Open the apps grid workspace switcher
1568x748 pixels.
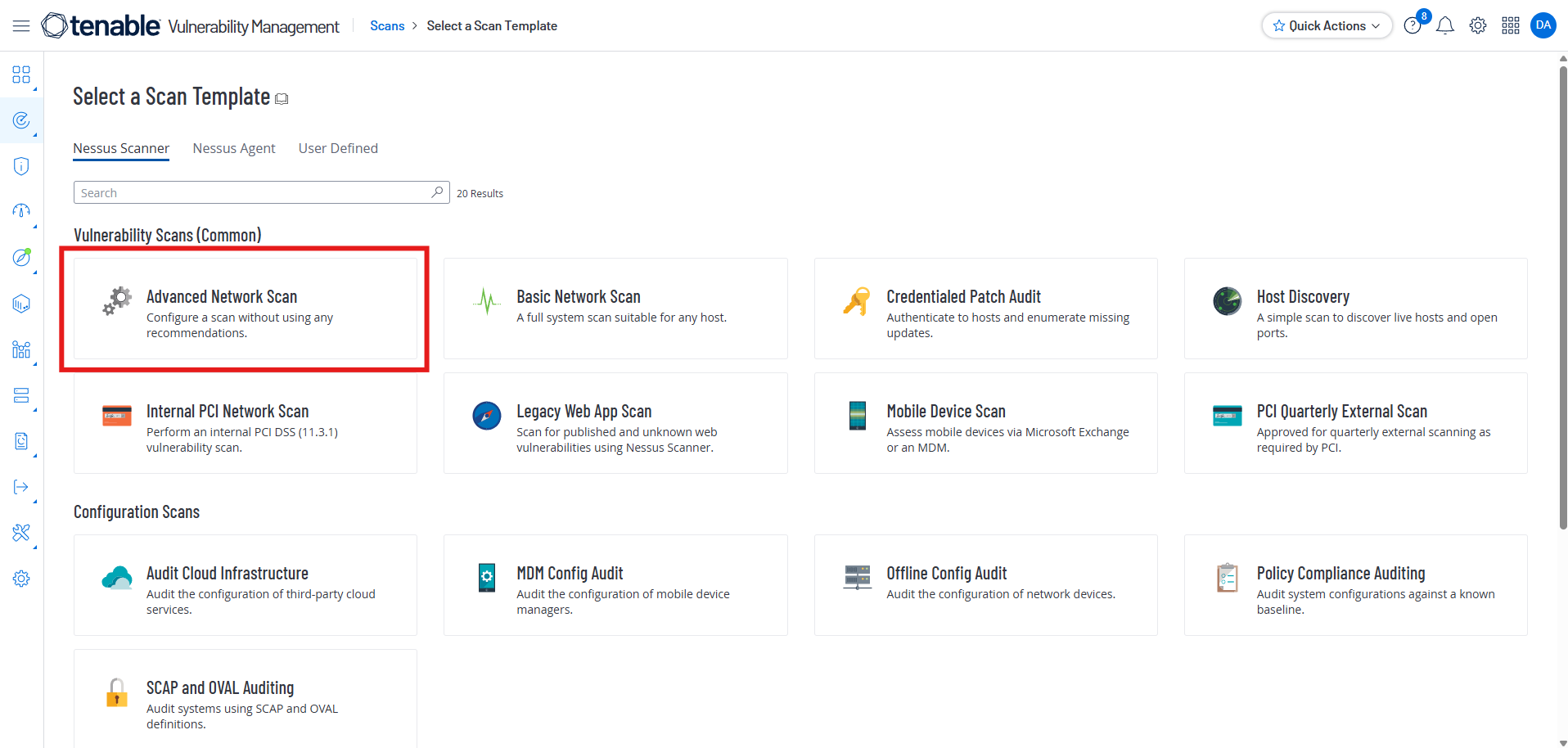tap(1511, 26)
